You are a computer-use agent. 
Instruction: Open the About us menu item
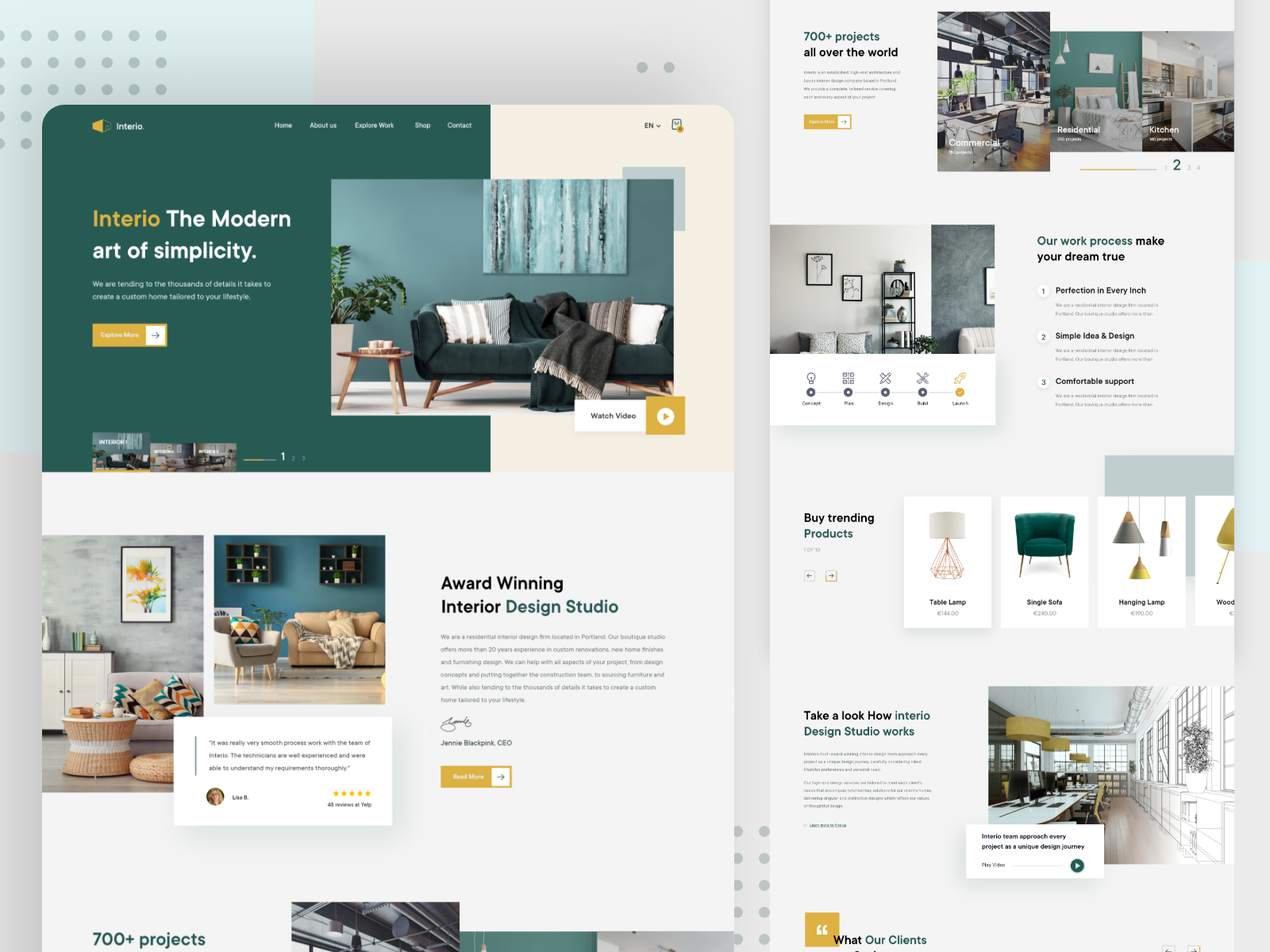[x=323, y=125]
